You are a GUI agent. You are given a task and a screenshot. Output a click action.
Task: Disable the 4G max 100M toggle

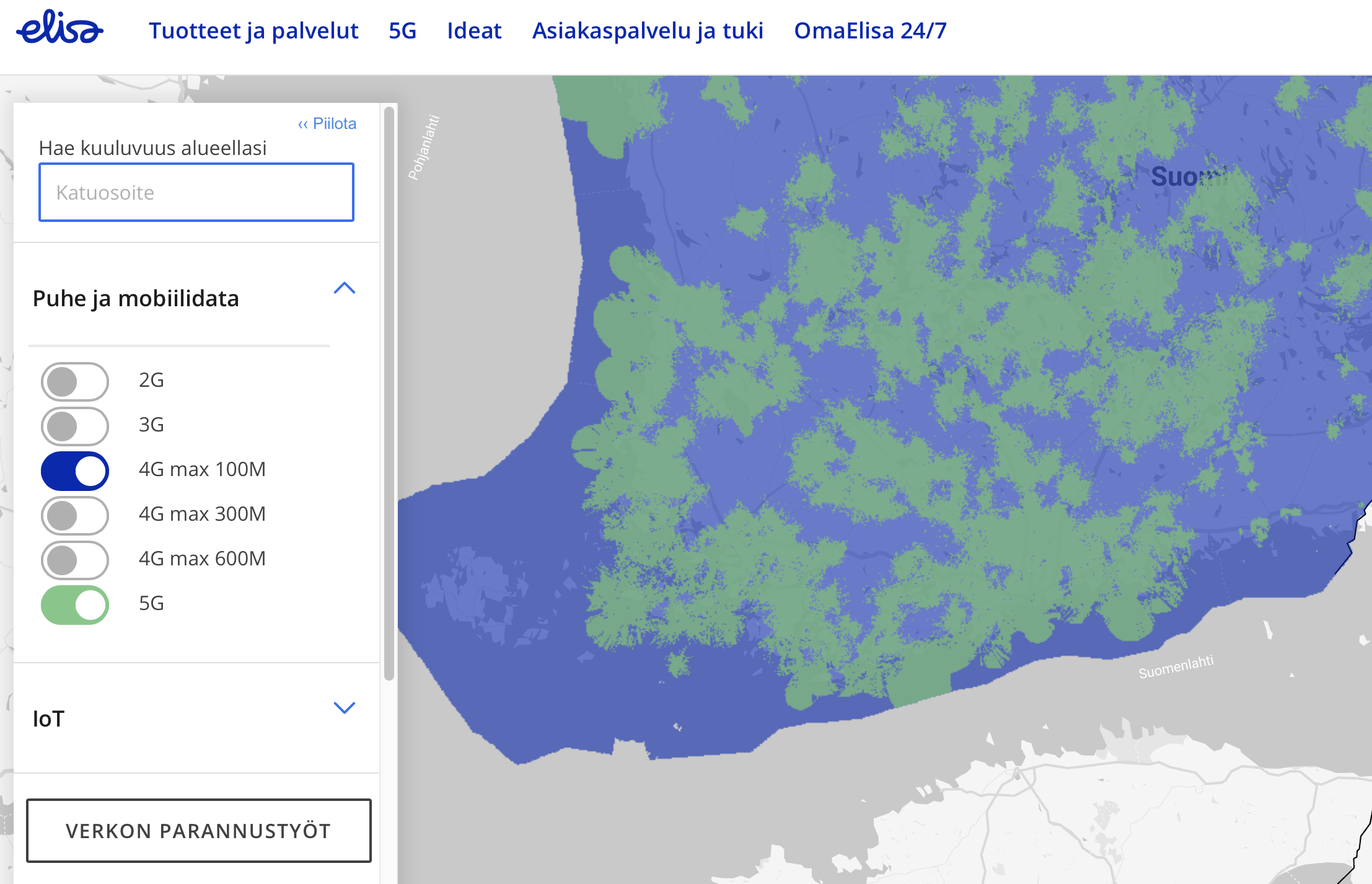point(74,471)
